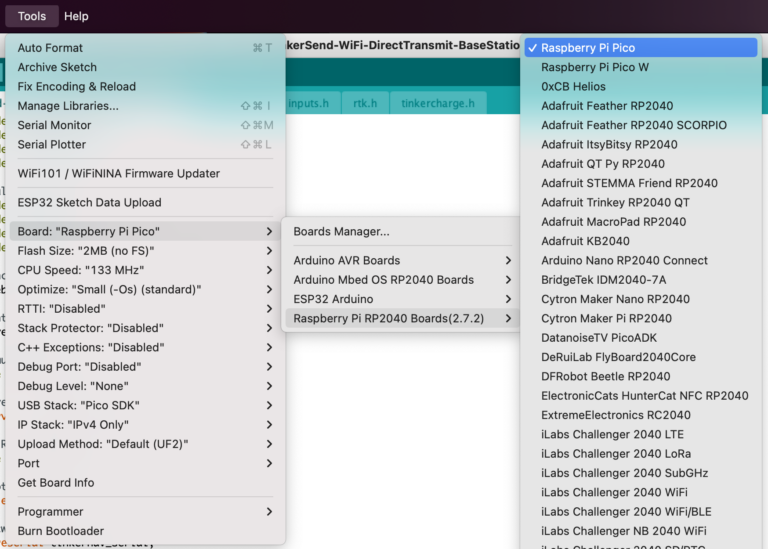Expand Raspberry Pi RP2040 Boards(2.7.2) submenu
The width and height of the screenshot is (768, 549).
click(402, 318)
